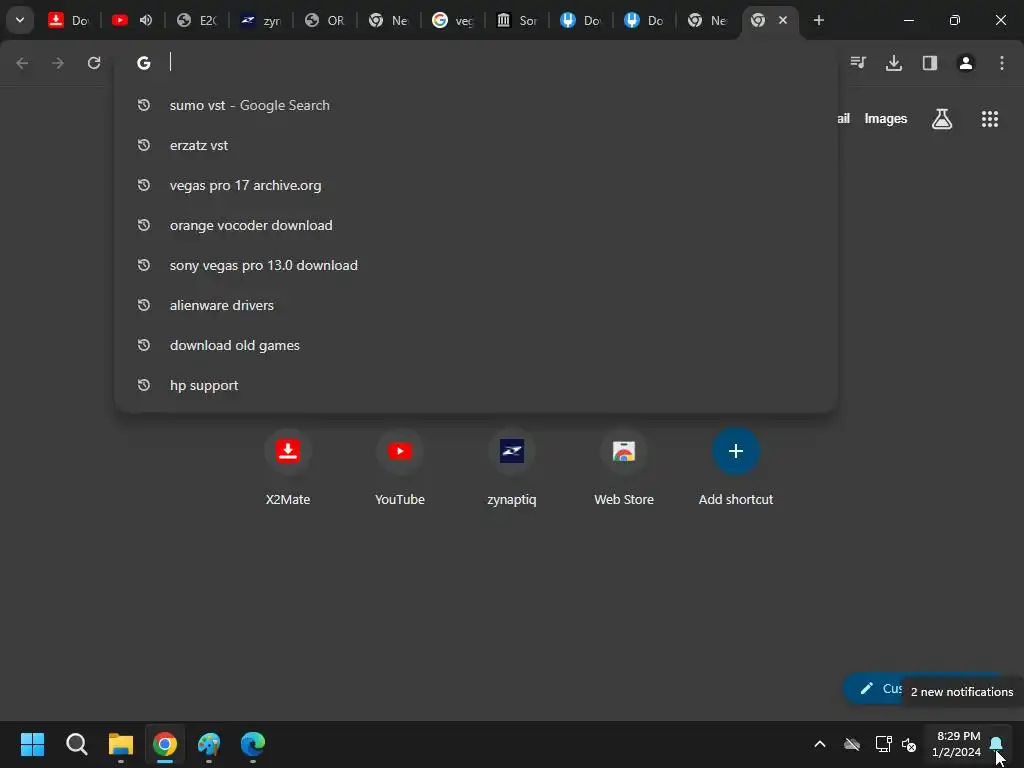The image size is (1024, 768).
Task: Open Chrome's three-dot menu
Action: point(1002,63)
